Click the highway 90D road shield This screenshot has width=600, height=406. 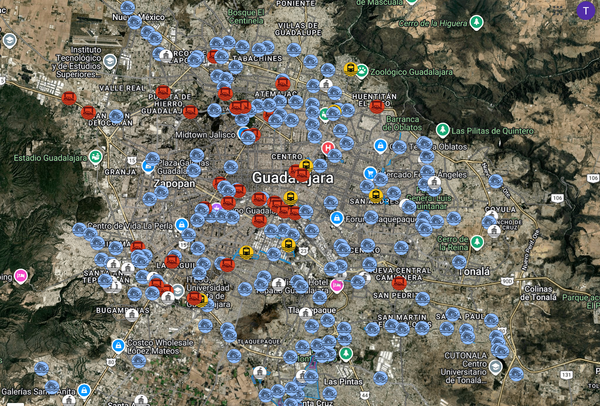[x=507, y=282]
